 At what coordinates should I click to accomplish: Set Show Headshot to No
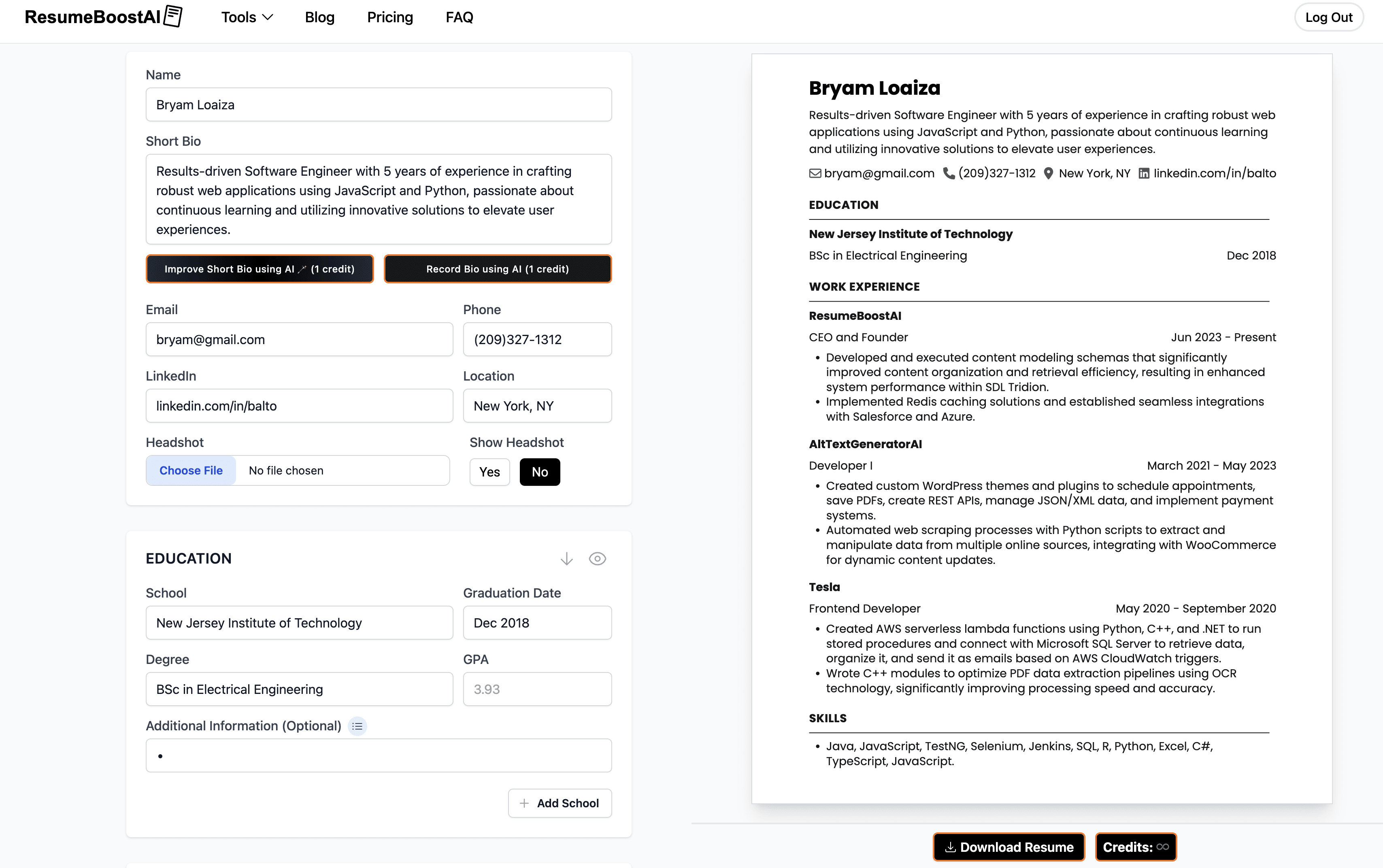[x=539, y=471]
